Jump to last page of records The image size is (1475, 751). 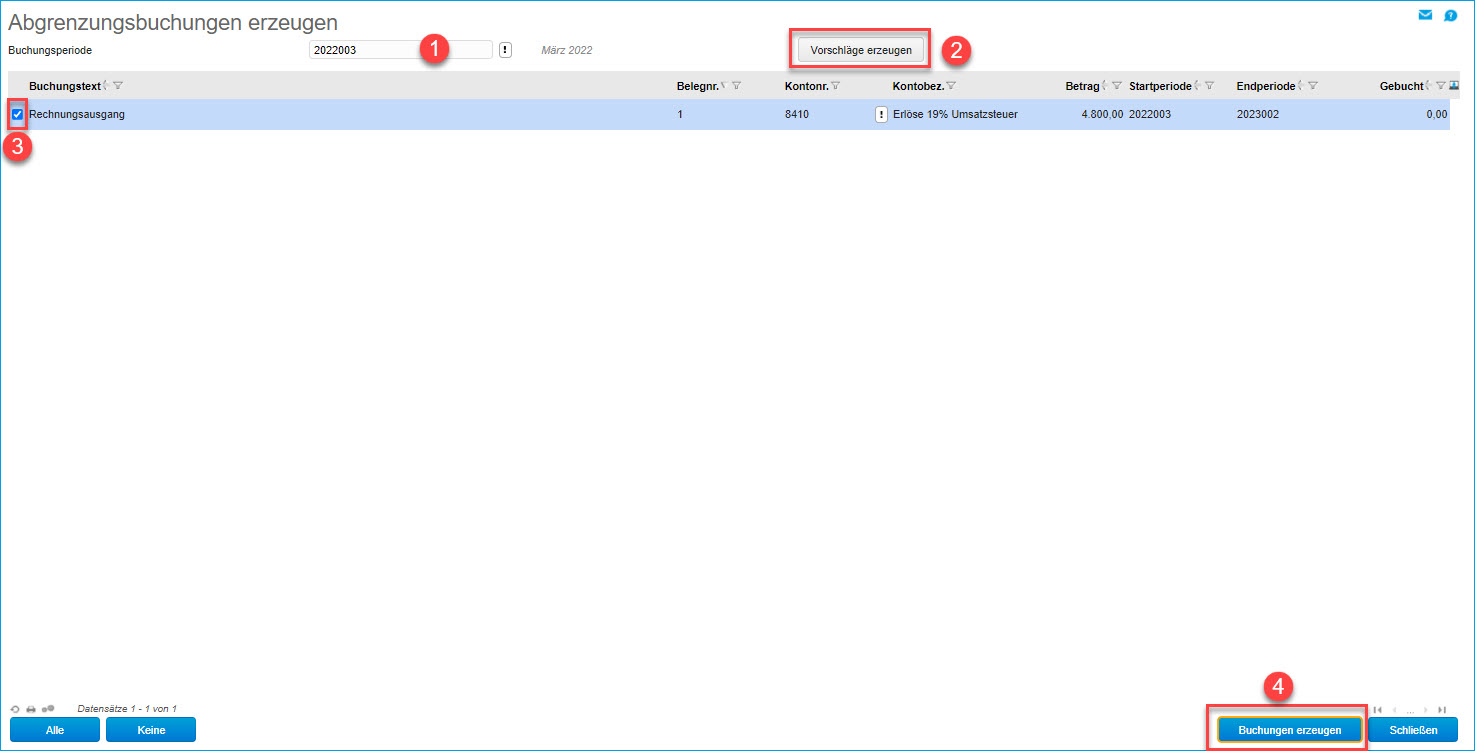point(1441,709)
